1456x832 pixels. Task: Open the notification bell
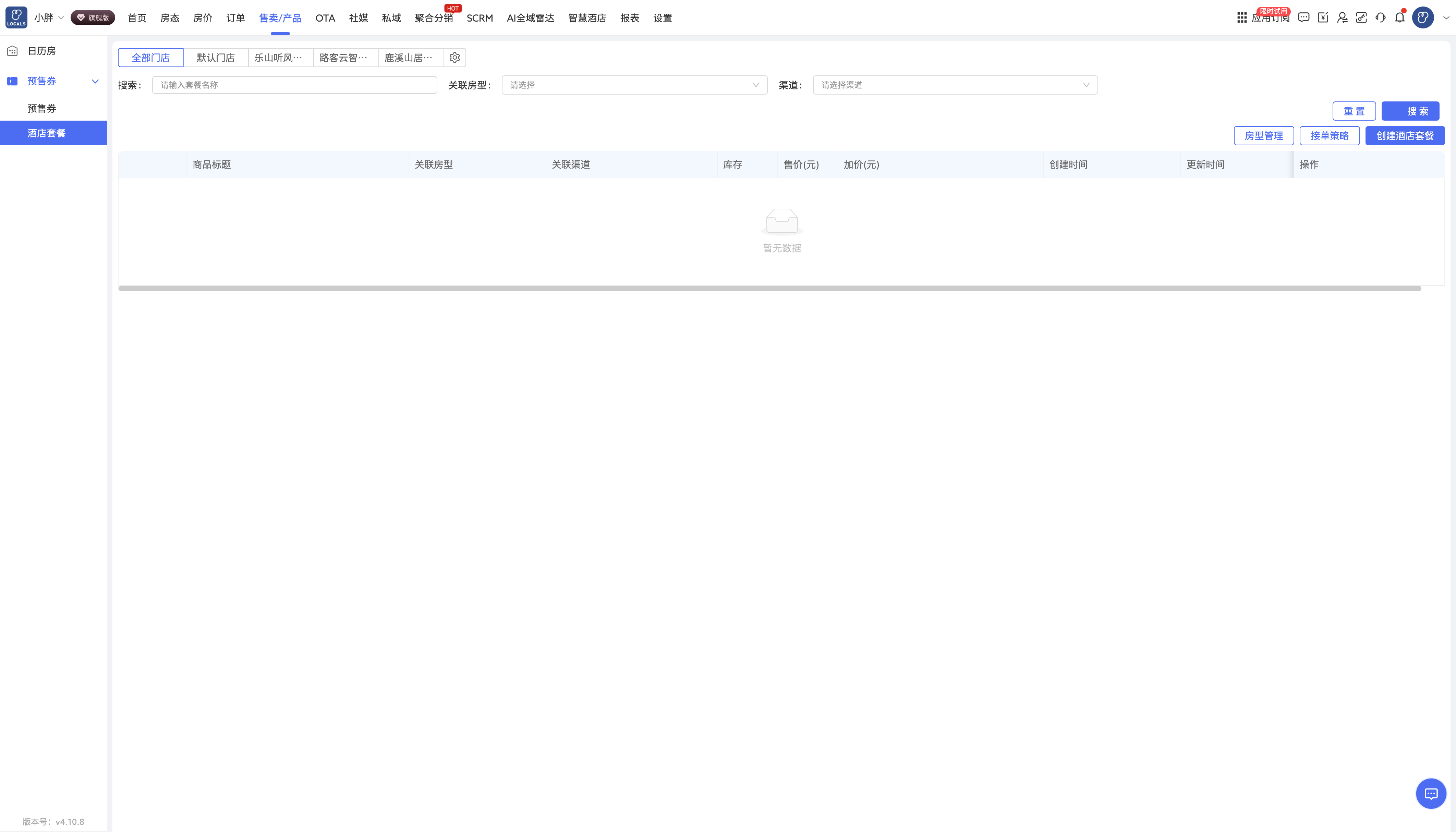click(x=1400, y=18)
